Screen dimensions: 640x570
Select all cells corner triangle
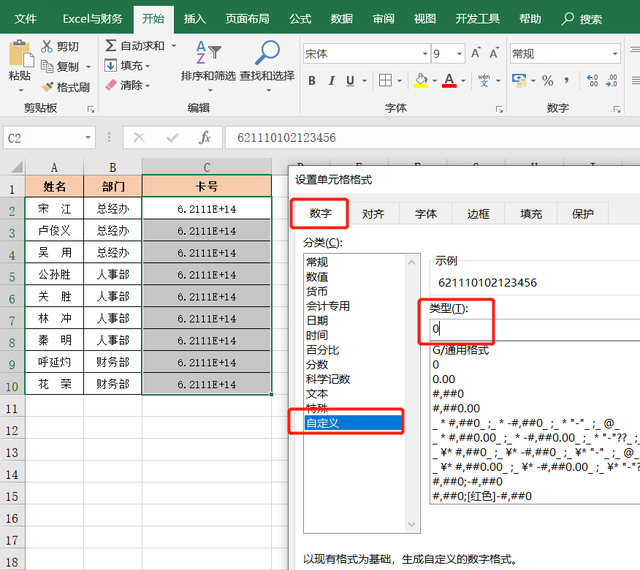pos(16,167)
